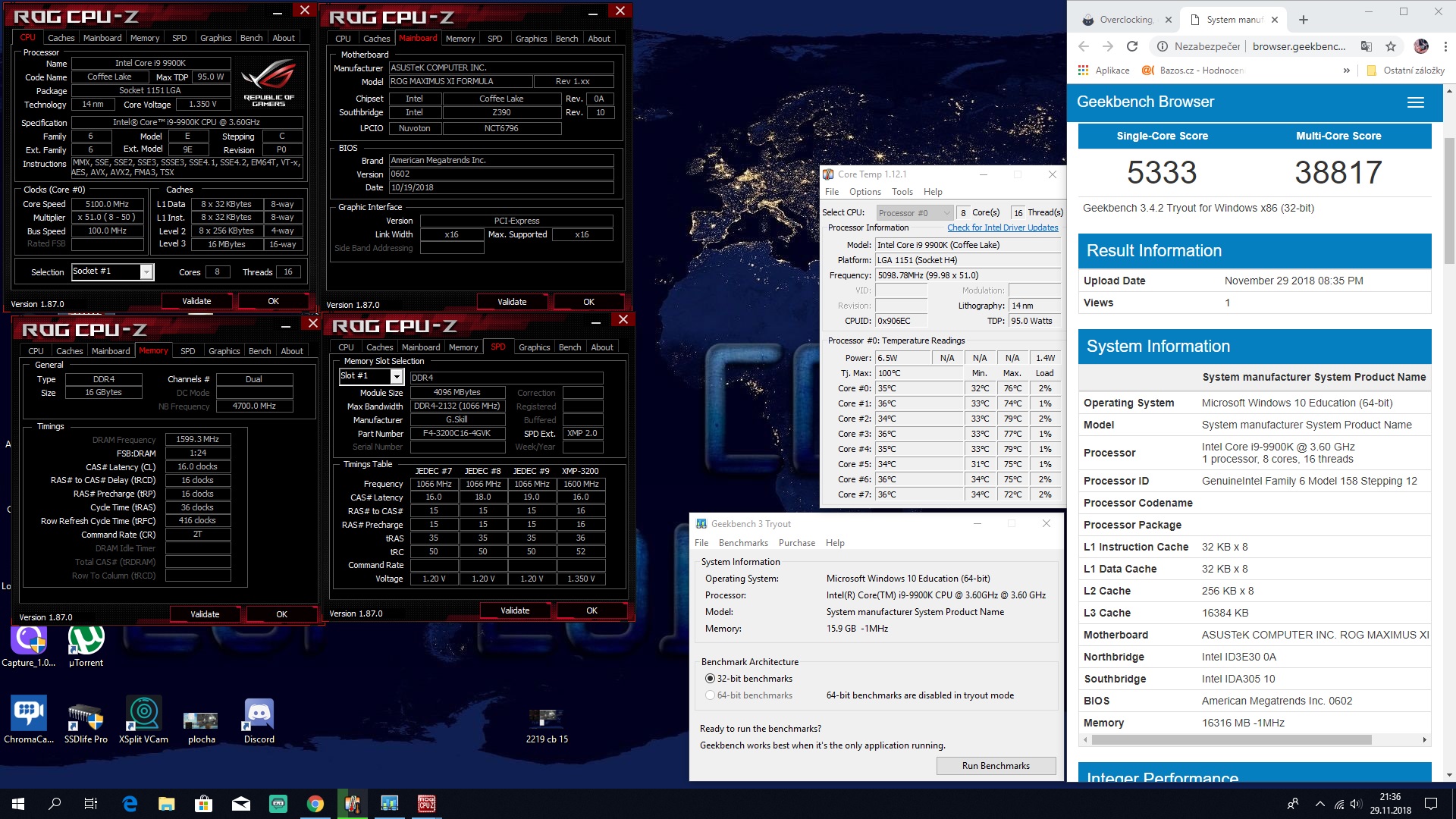Open ChromaCa... desktop icon
The width and height of the screenshot is (1456, 819).
click(x=29, y=720)
